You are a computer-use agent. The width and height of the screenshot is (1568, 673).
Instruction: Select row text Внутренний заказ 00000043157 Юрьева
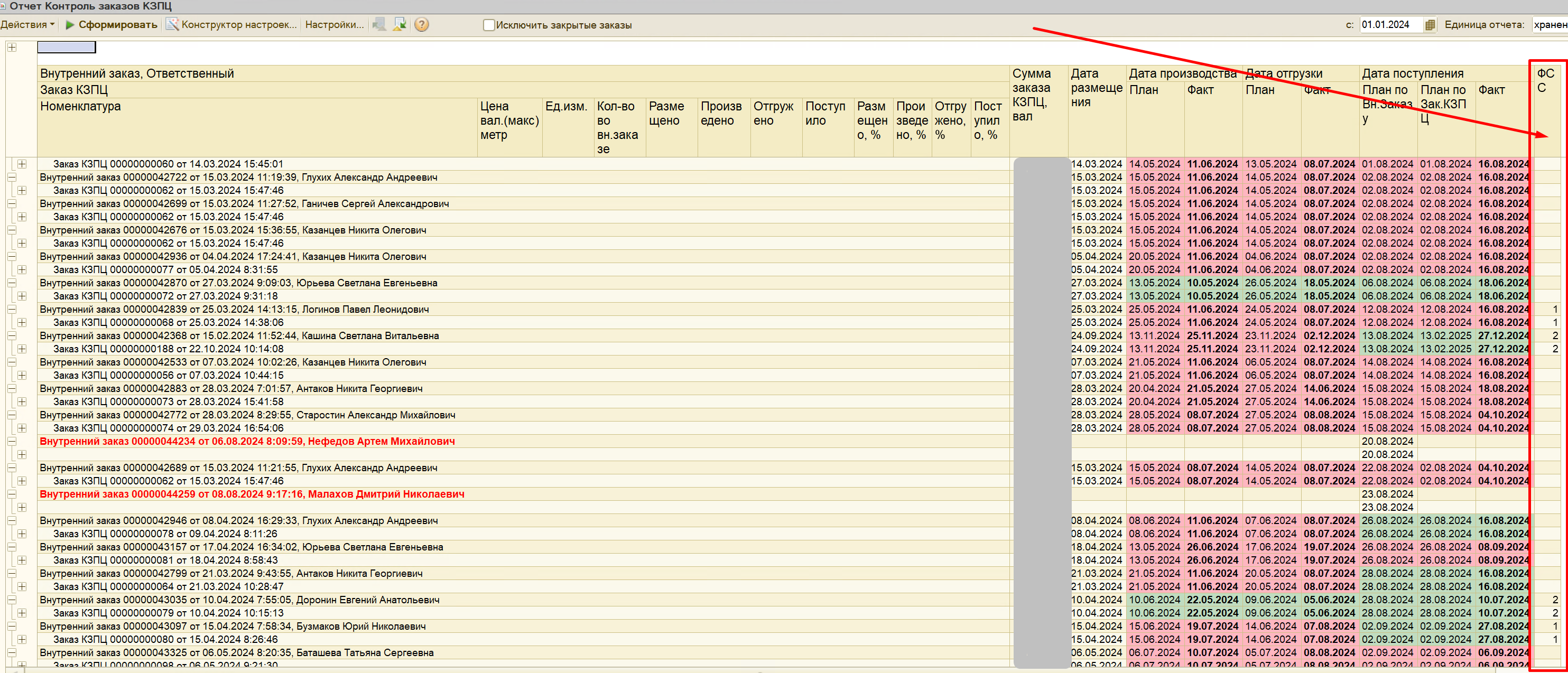click(x=242, y=547)
